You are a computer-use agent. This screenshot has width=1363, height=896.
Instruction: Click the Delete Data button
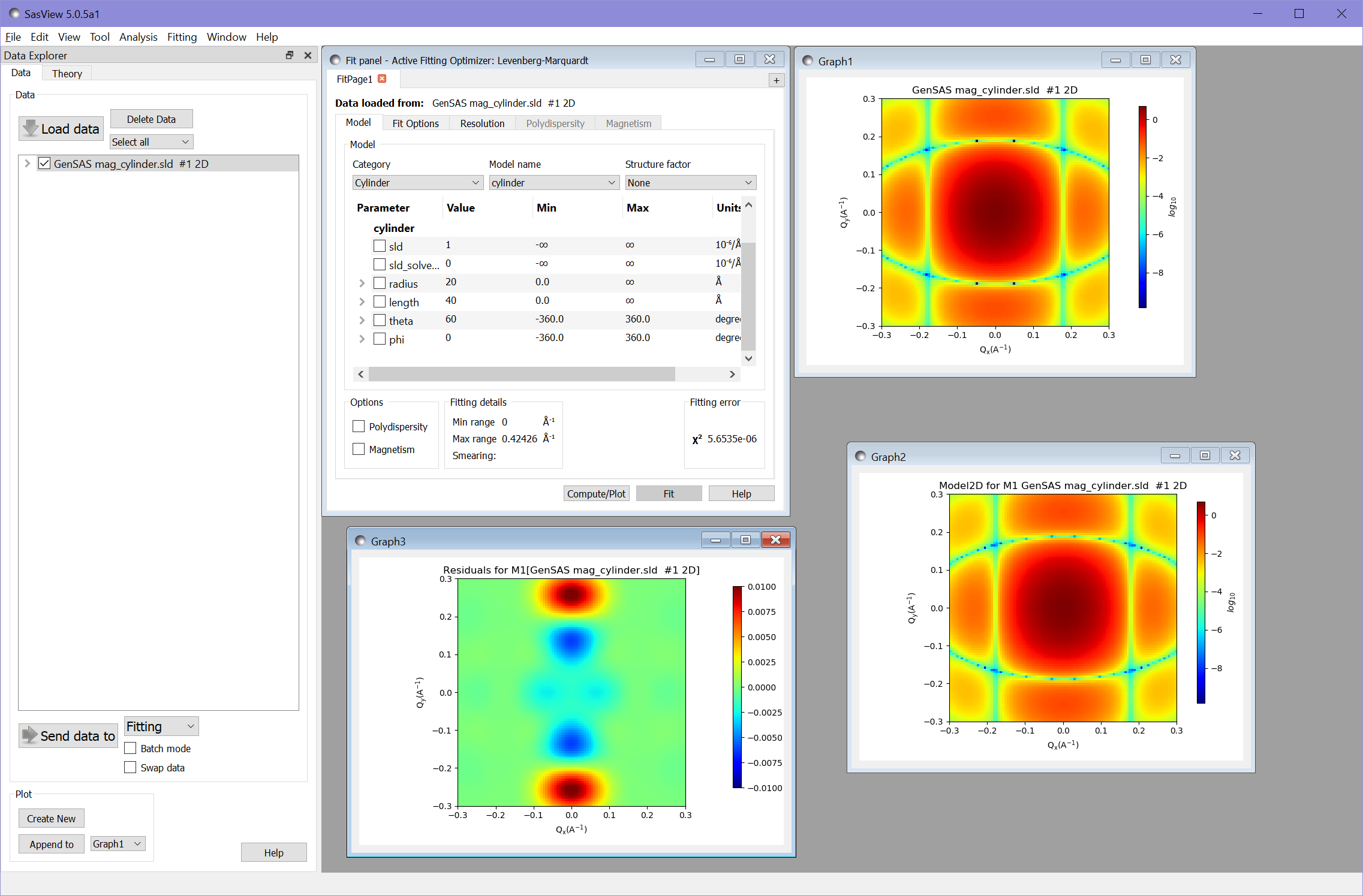(151, 119)
